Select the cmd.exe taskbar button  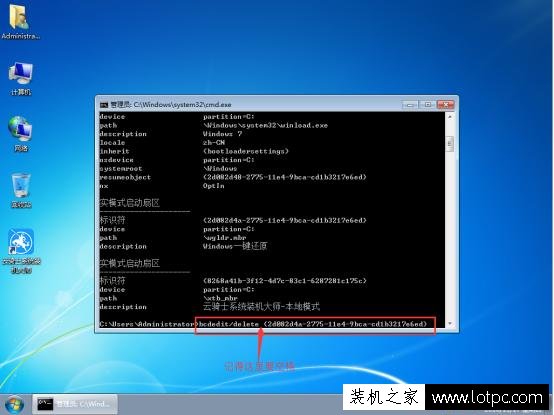coord(75,404)
